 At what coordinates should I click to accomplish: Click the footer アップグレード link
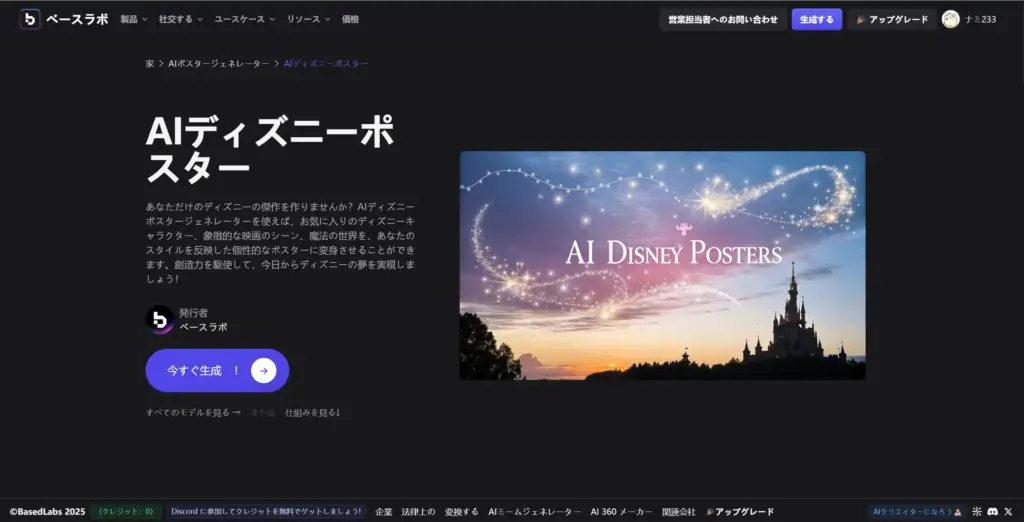click(740, 512)
